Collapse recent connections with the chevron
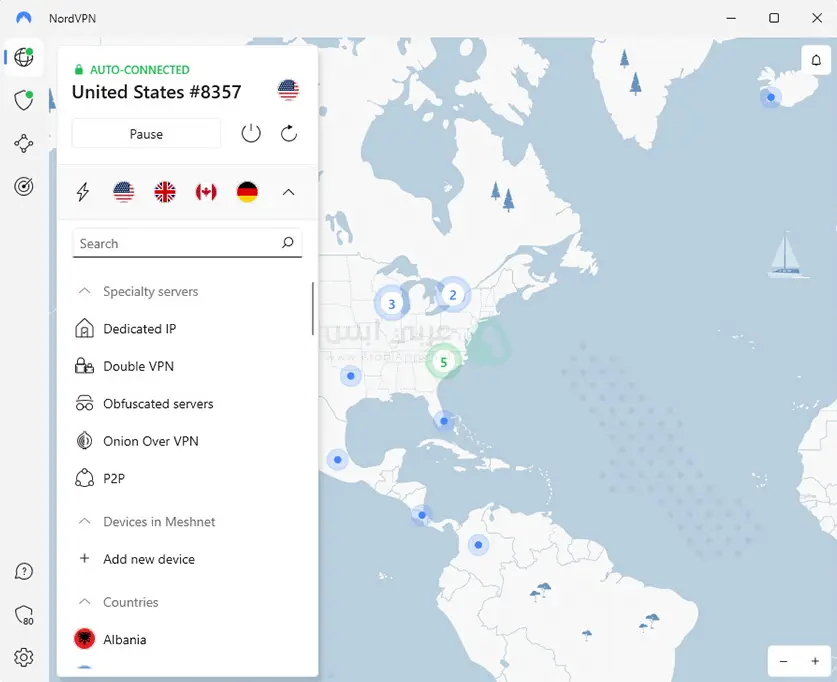This screenshot has width=837, height=682. click(x=289, y=192)
